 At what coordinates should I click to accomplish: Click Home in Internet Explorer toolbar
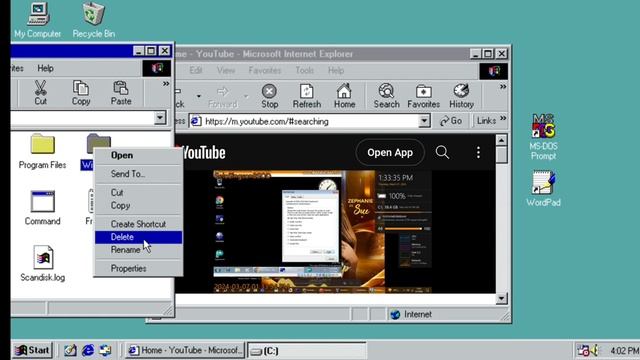pos(344,96)
